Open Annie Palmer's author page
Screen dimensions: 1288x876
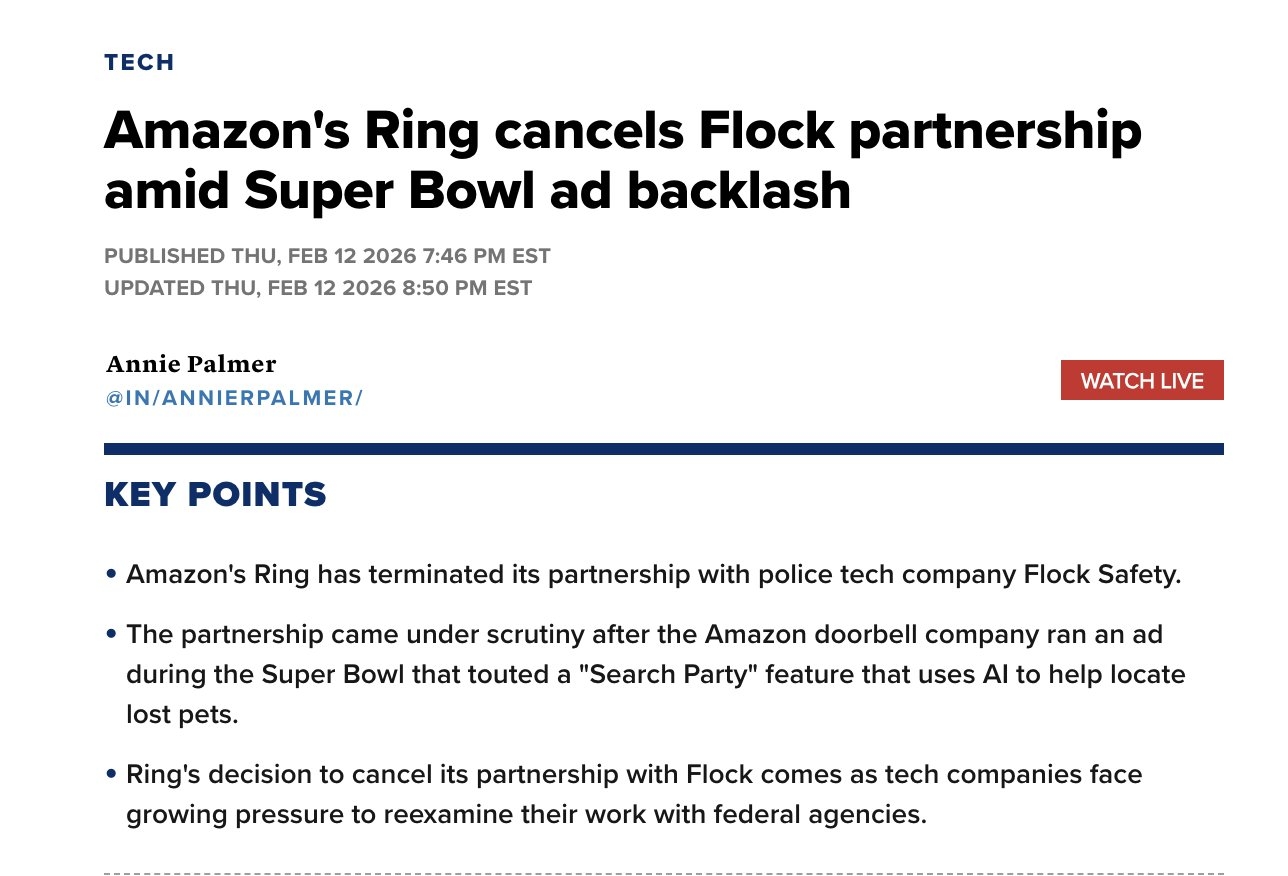(x=190, y=364)
